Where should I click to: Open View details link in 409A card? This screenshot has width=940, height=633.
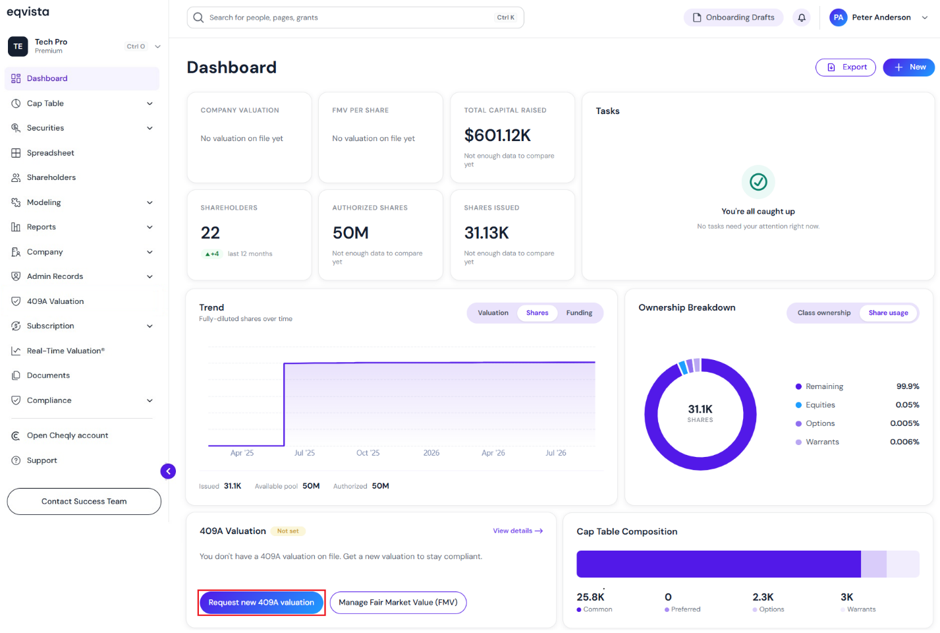[x=517, y=531]
